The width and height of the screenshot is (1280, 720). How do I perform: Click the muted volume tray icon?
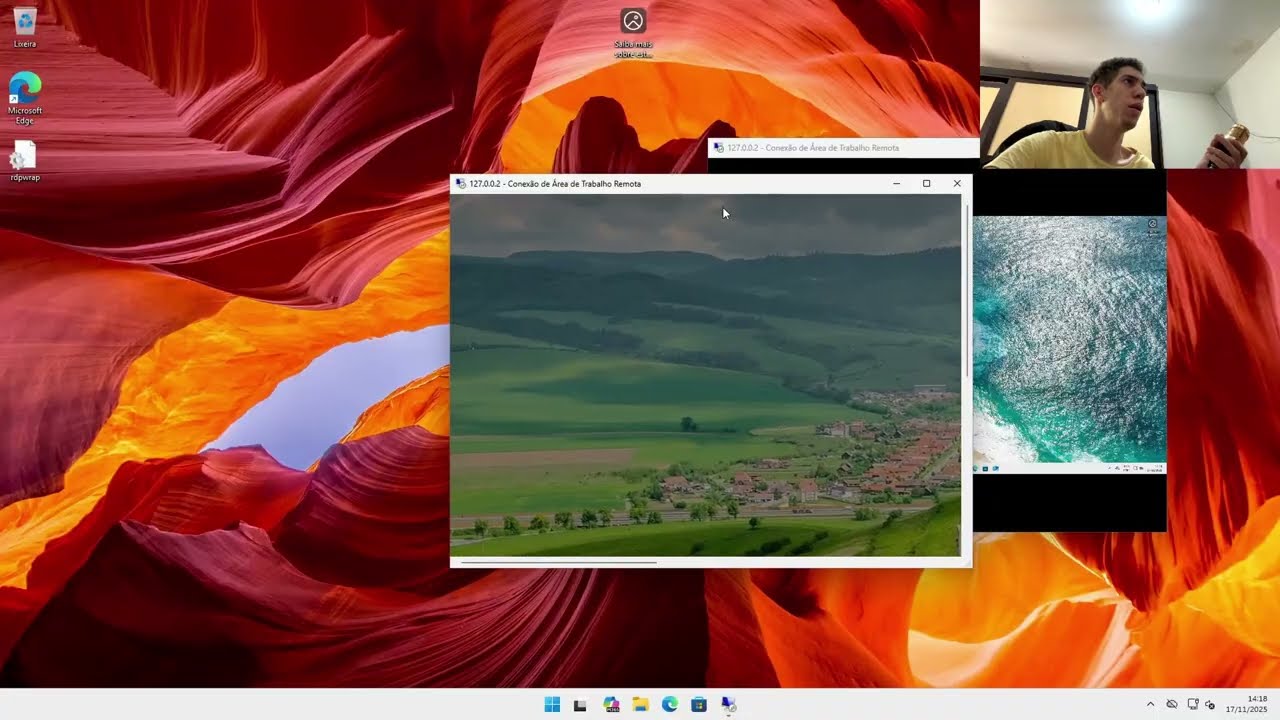click(1210, 705)
